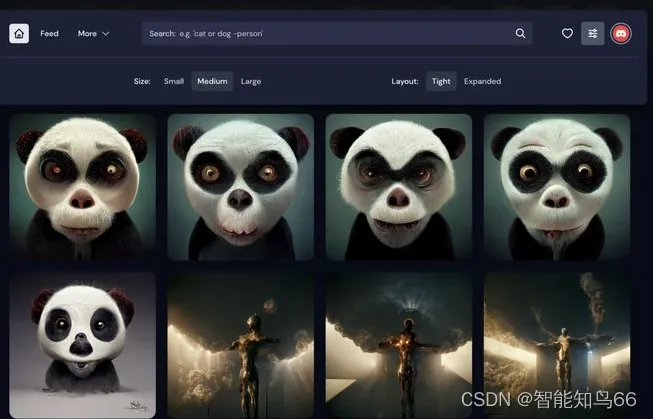Open the Discord profile avatar
Image resolution: width=653 pixels, height=419 pixels.
coord(621,33)
